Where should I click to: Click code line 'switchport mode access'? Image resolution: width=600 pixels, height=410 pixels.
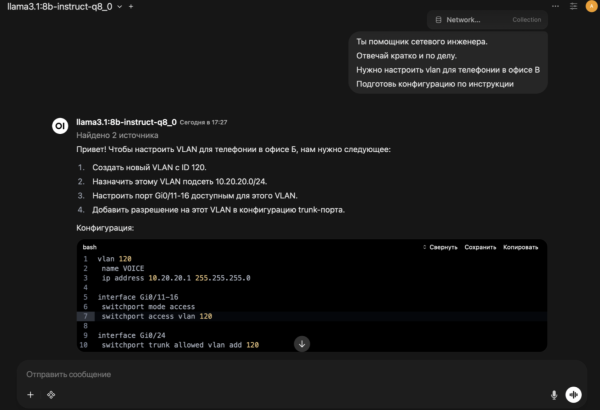[x=148, y=307]
